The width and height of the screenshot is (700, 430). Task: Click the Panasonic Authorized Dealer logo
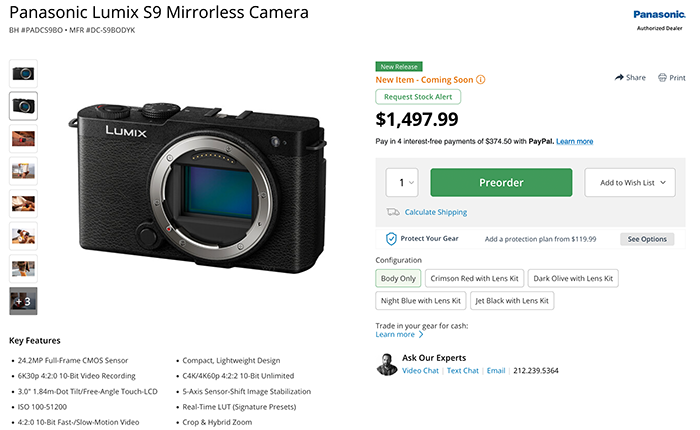(659, 20)
